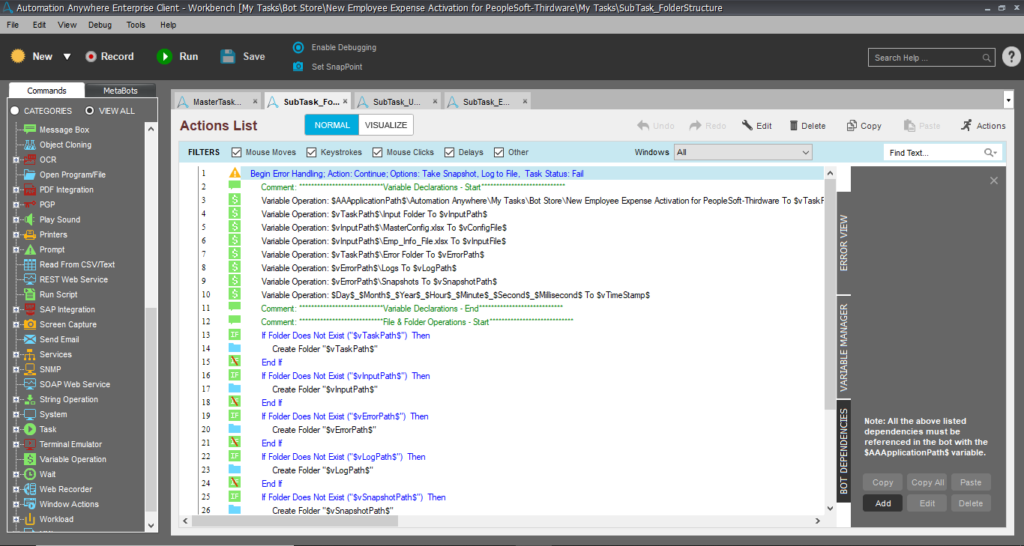The height and width of the screenshot is (546, 1024).
Task: Select the Screen Capture command icon
Action: click(x=30, y=325)
